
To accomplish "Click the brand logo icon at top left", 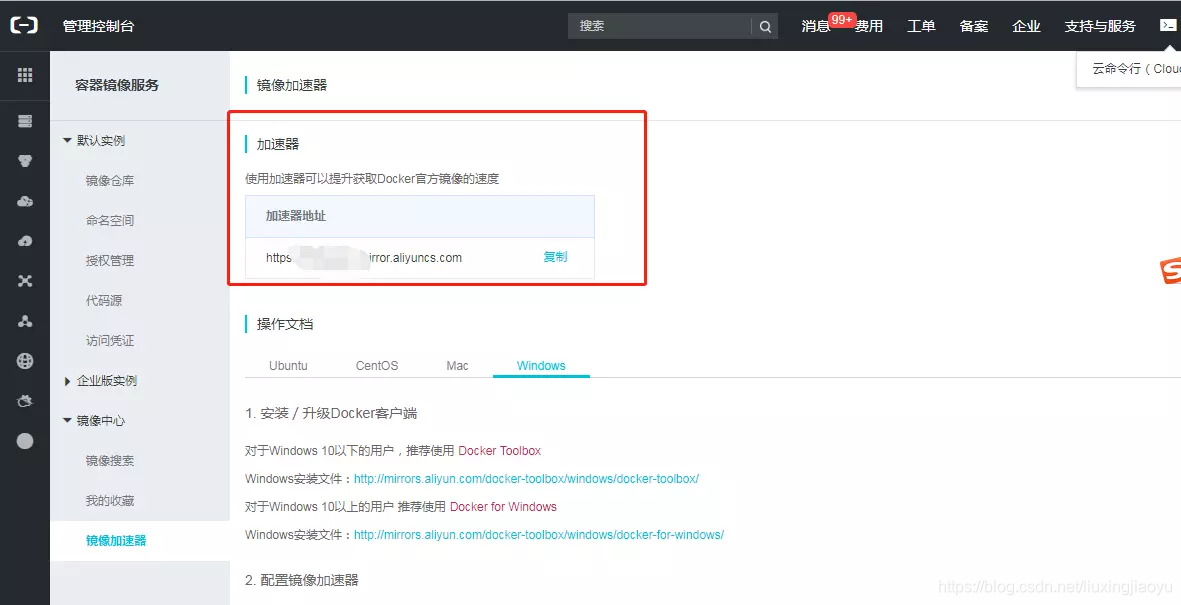I will pos(24,25).
